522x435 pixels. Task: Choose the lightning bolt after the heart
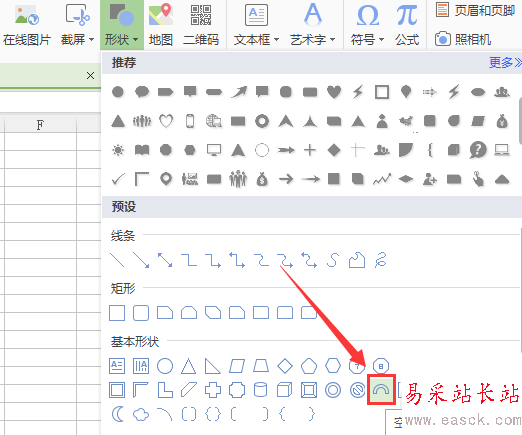pyautogui.click(x=358, y=92)
